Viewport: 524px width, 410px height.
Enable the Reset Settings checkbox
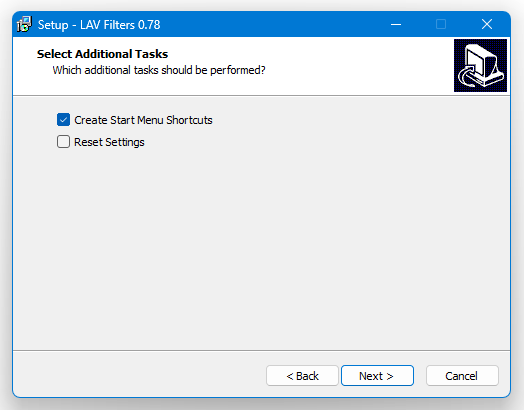[63, 142]
